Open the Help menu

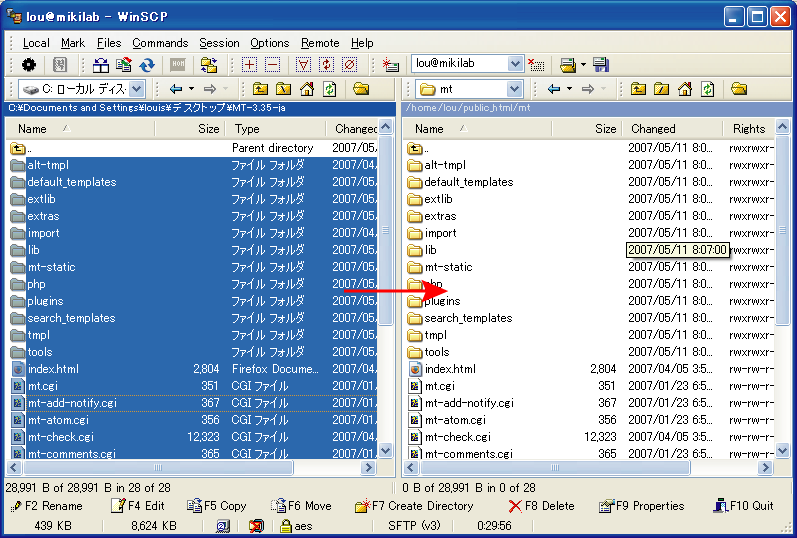[x=362, y=43]
